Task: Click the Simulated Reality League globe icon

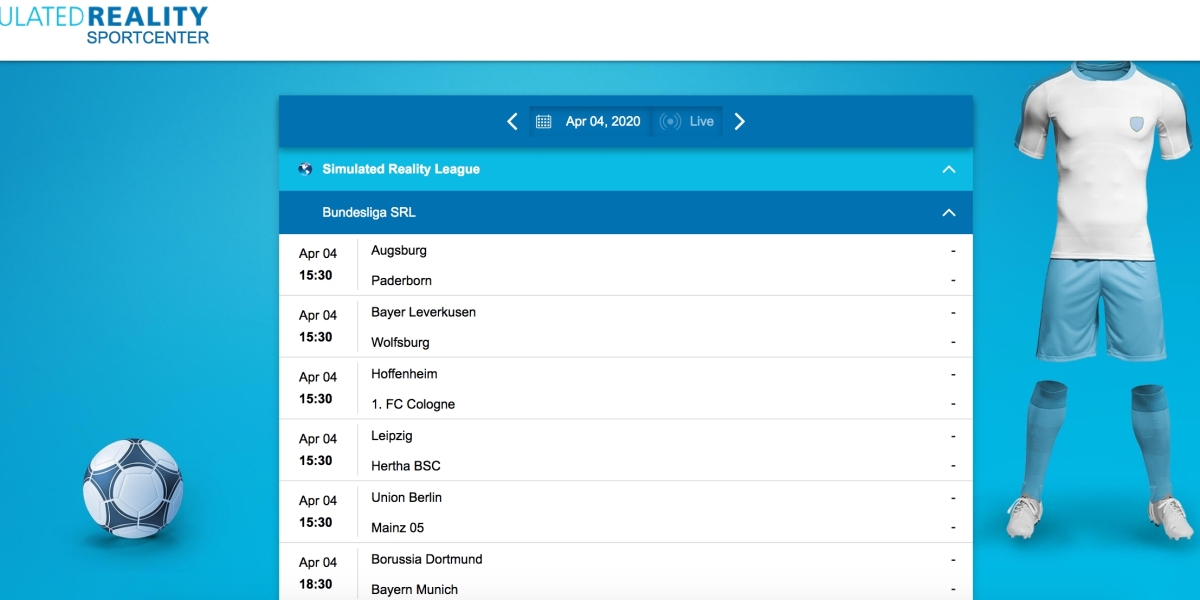Action: click(305, 169)
